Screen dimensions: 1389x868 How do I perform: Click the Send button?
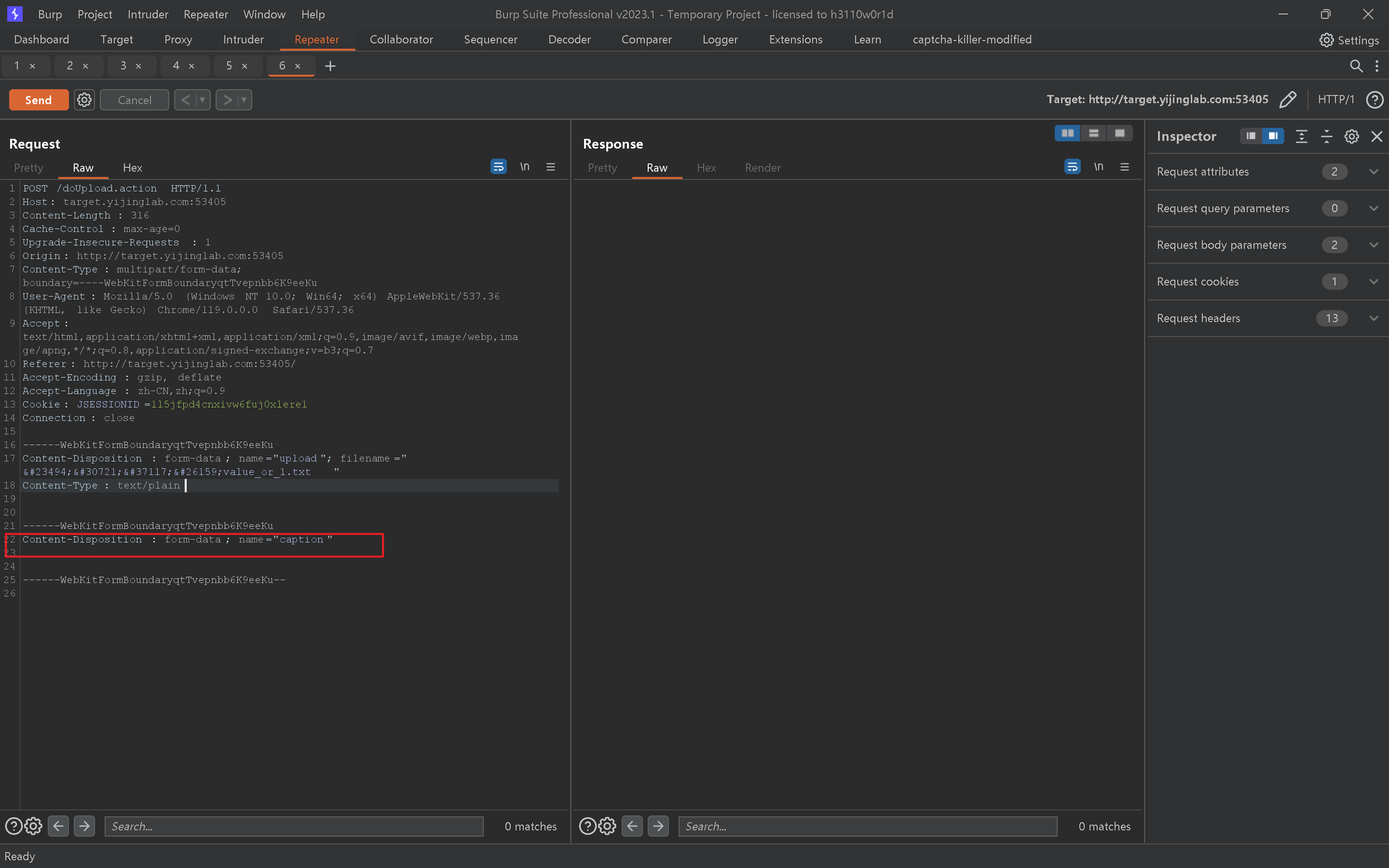click(x=39, y=100)
